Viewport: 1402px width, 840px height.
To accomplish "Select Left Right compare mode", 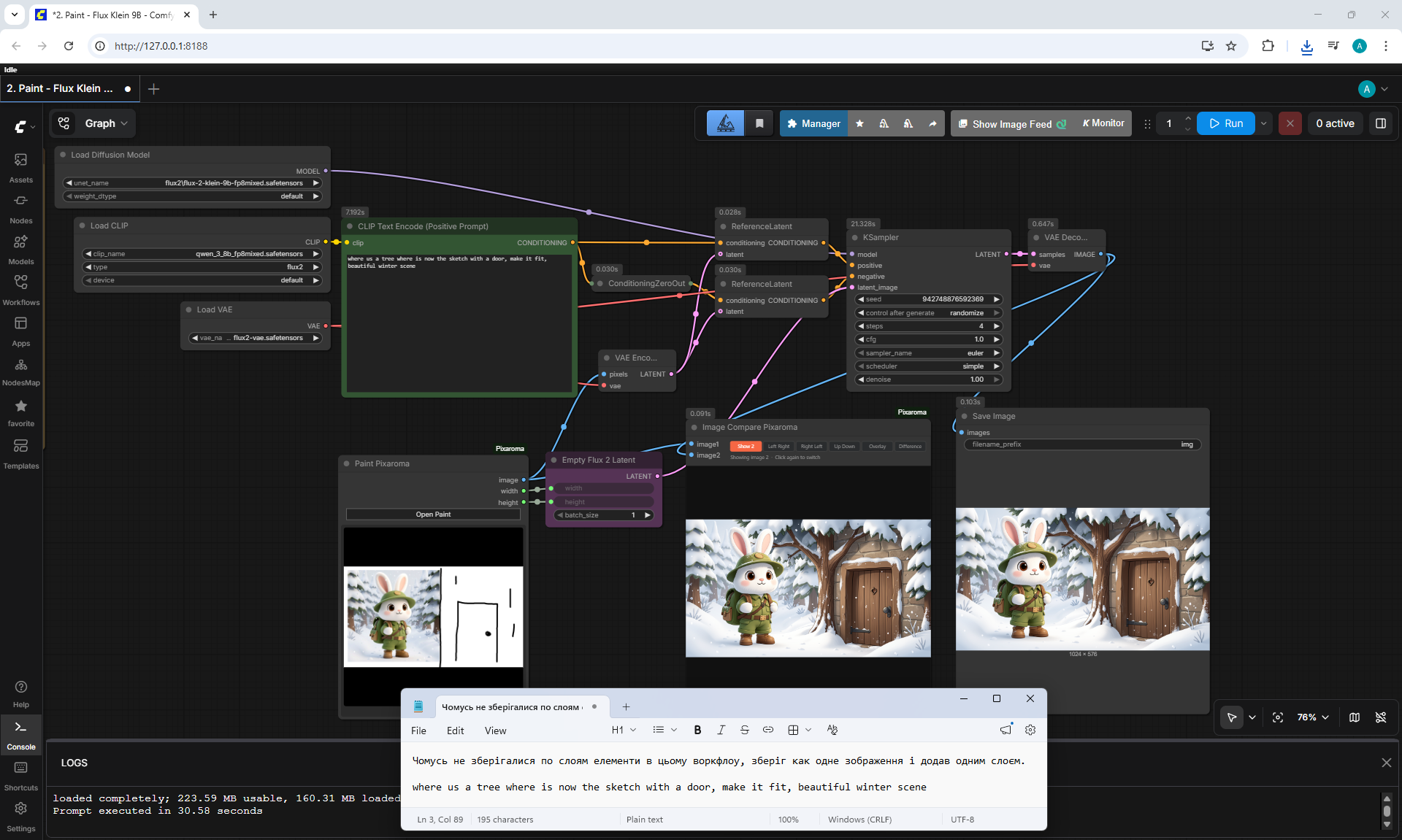I will 778,446.
